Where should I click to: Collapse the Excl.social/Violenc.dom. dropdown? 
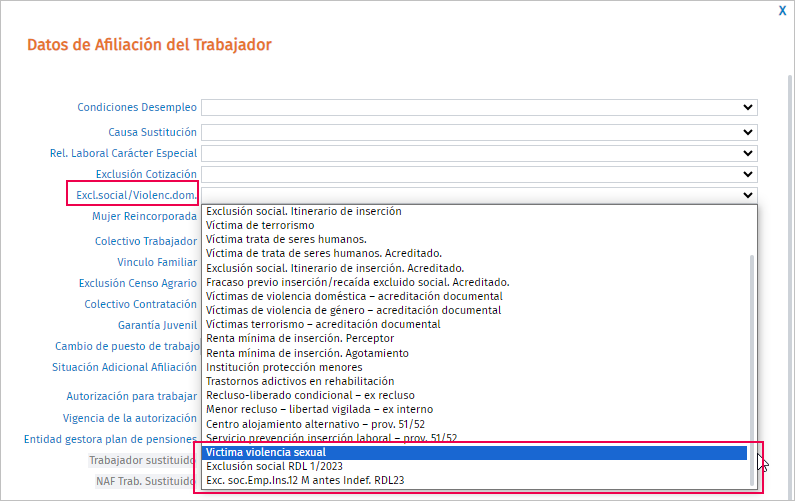[479, 195]
